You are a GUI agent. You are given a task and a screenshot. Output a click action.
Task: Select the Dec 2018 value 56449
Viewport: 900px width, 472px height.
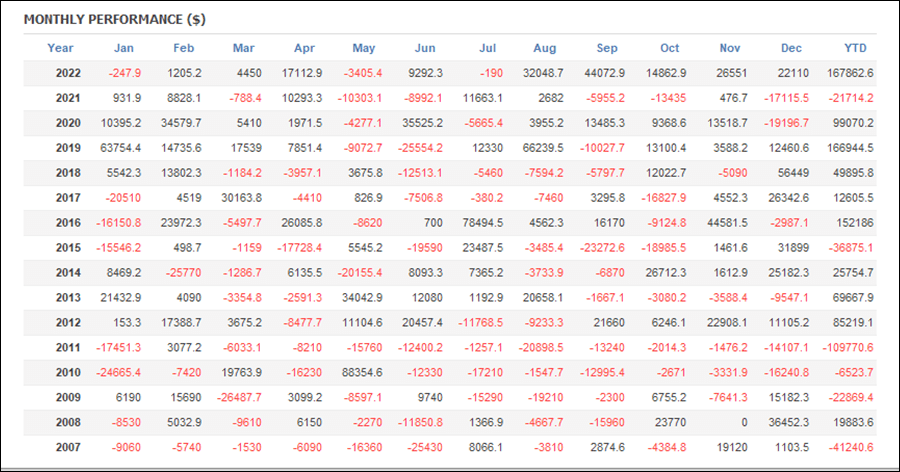(x=793, y=173)
